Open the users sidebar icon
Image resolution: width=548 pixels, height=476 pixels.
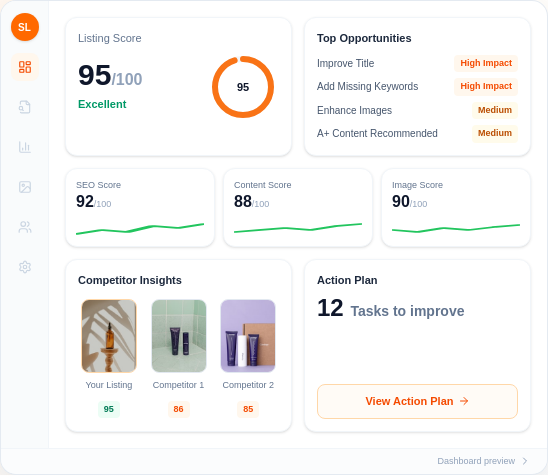pyautogui.click(x=25, y=227)
